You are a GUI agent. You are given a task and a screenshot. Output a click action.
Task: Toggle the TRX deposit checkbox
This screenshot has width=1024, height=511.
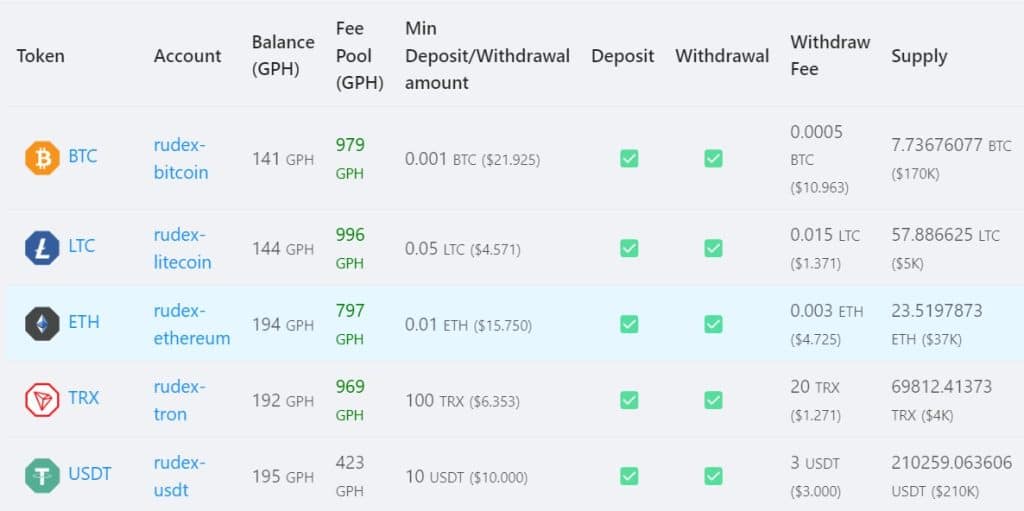pos(629,399)
